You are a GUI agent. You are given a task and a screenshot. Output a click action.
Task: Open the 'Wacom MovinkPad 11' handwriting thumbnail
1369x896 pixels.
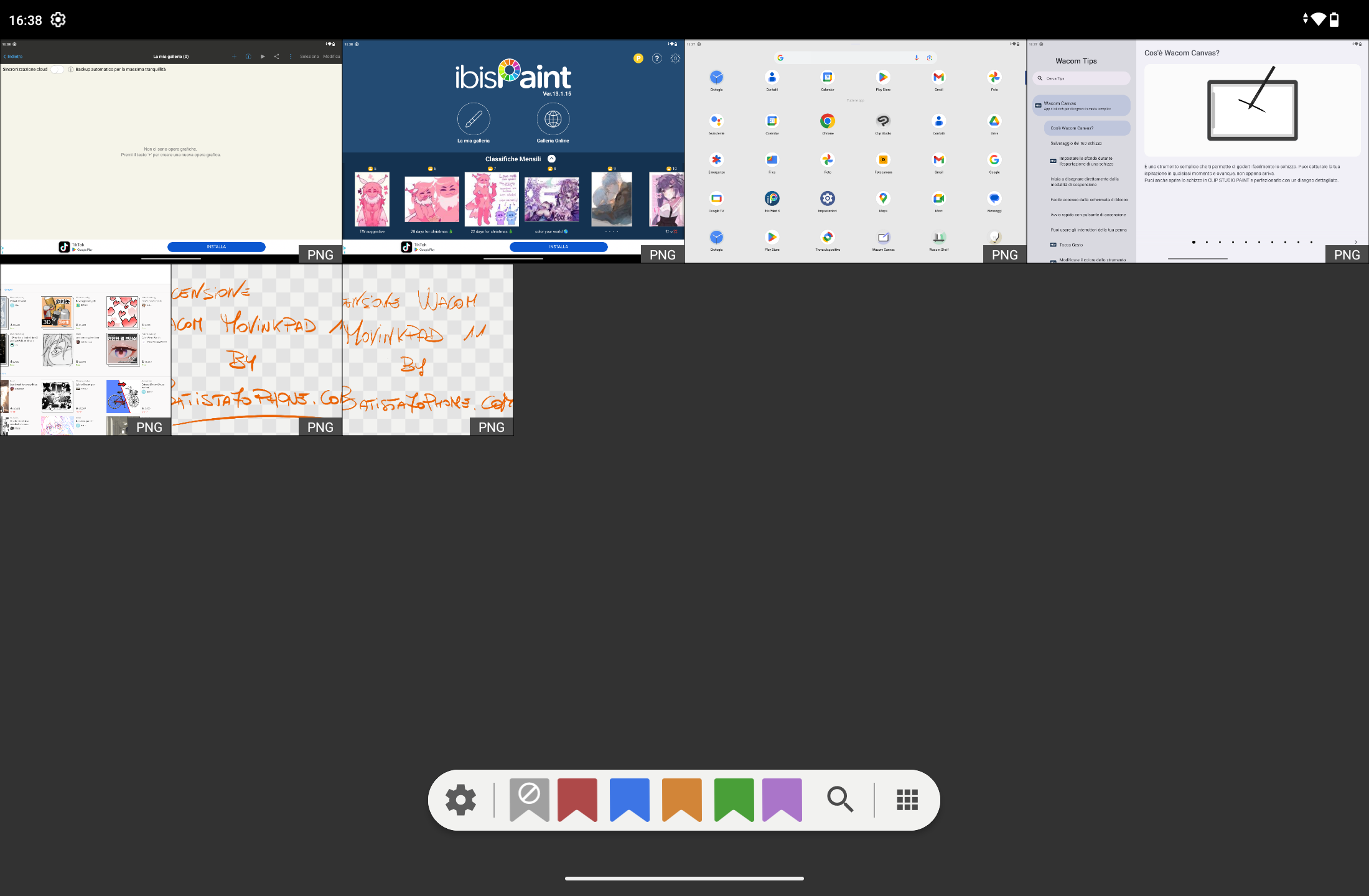[x=428, y=350]
